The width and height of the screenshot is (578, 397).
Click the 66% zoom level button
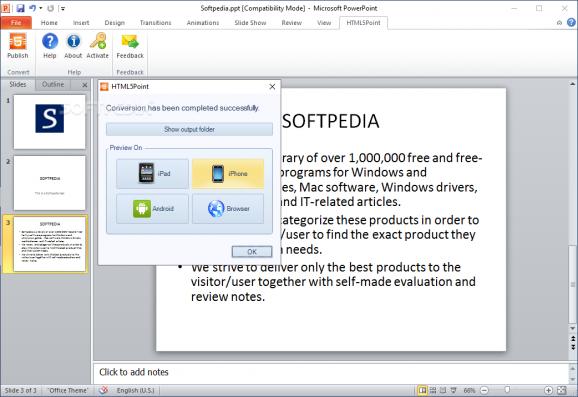pyautogui.click(x=469, y=390)
